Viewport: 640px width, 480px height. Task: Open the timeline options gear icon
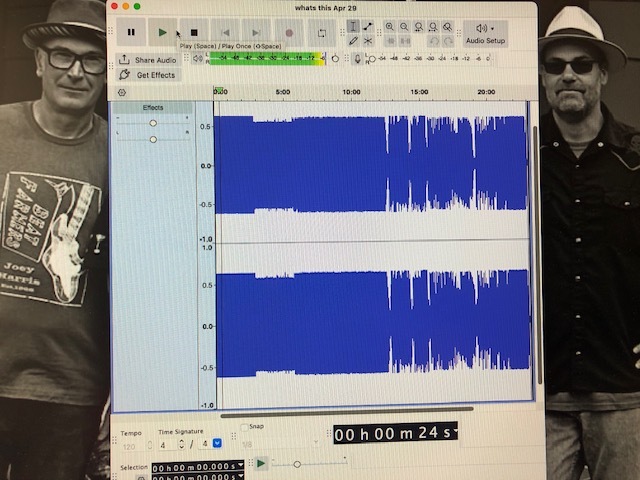[x=122, y=93]
